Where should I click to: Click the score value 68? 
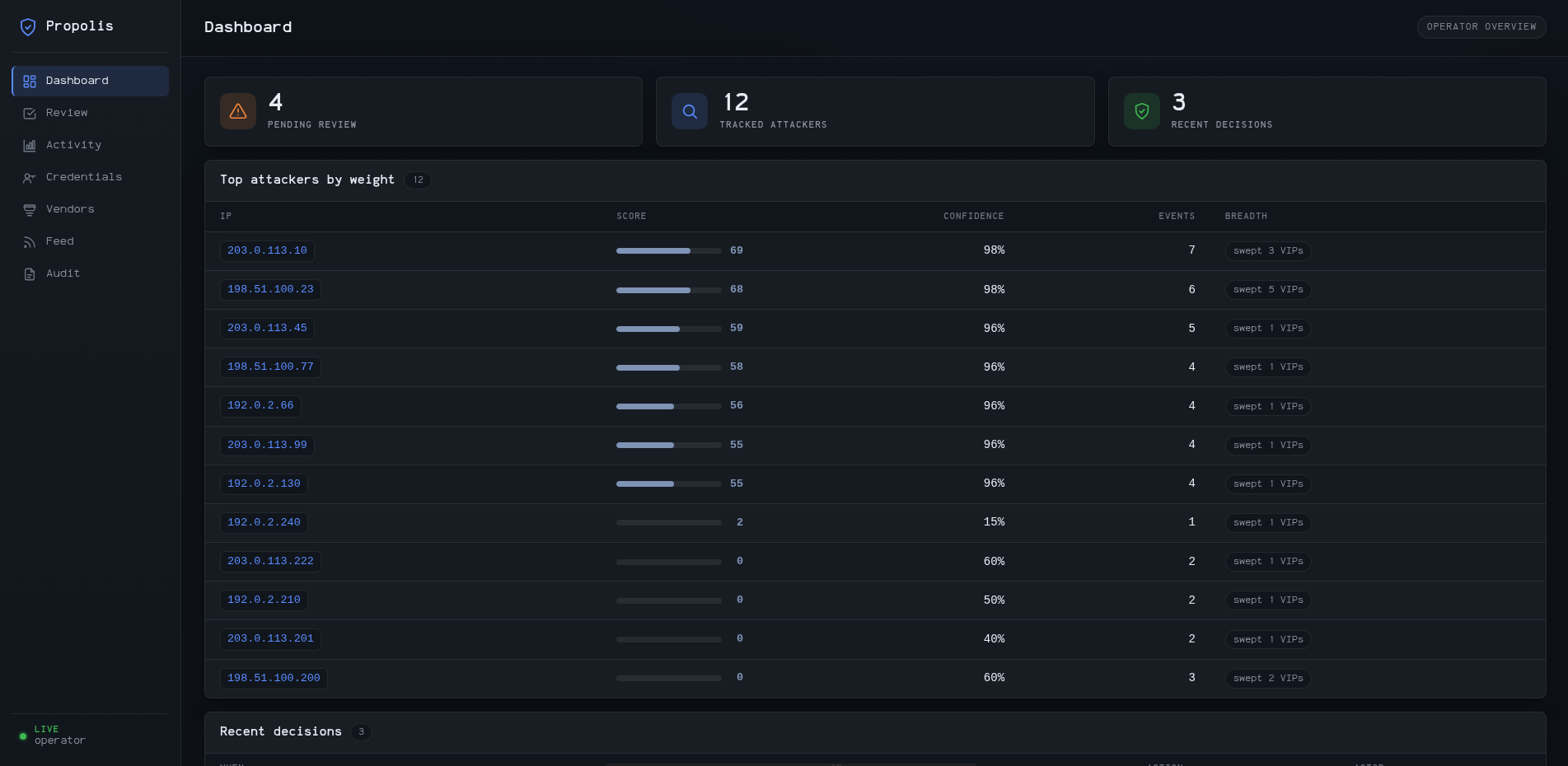(x=737, y=289)
